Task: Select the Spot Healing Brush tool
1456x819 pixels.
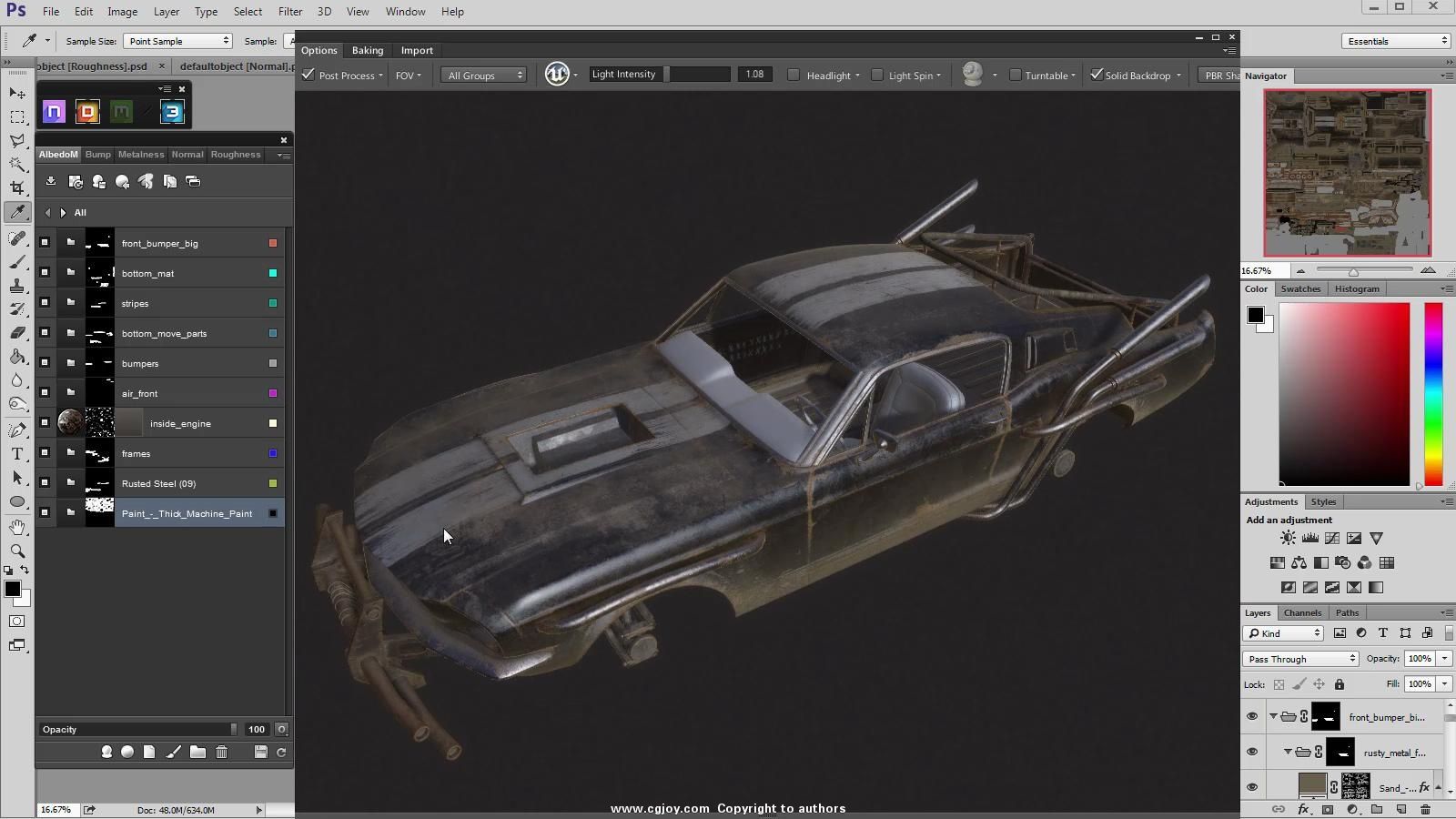Action: coord(17,238)
